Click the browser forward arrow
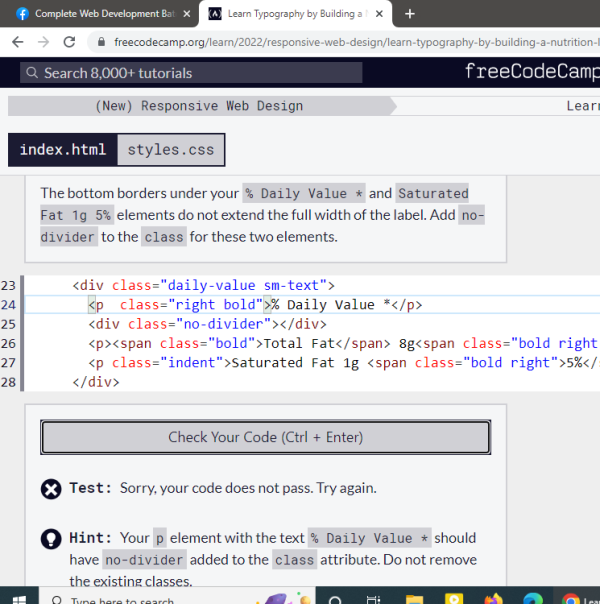Screen dimensions: 600x604 (43, 42)
